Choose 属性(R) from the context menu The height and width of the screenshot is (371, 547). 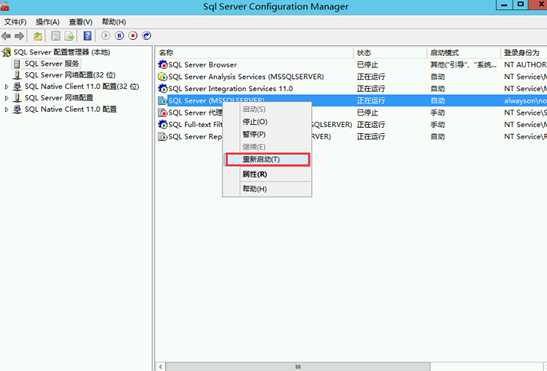(x=267, y=174)
